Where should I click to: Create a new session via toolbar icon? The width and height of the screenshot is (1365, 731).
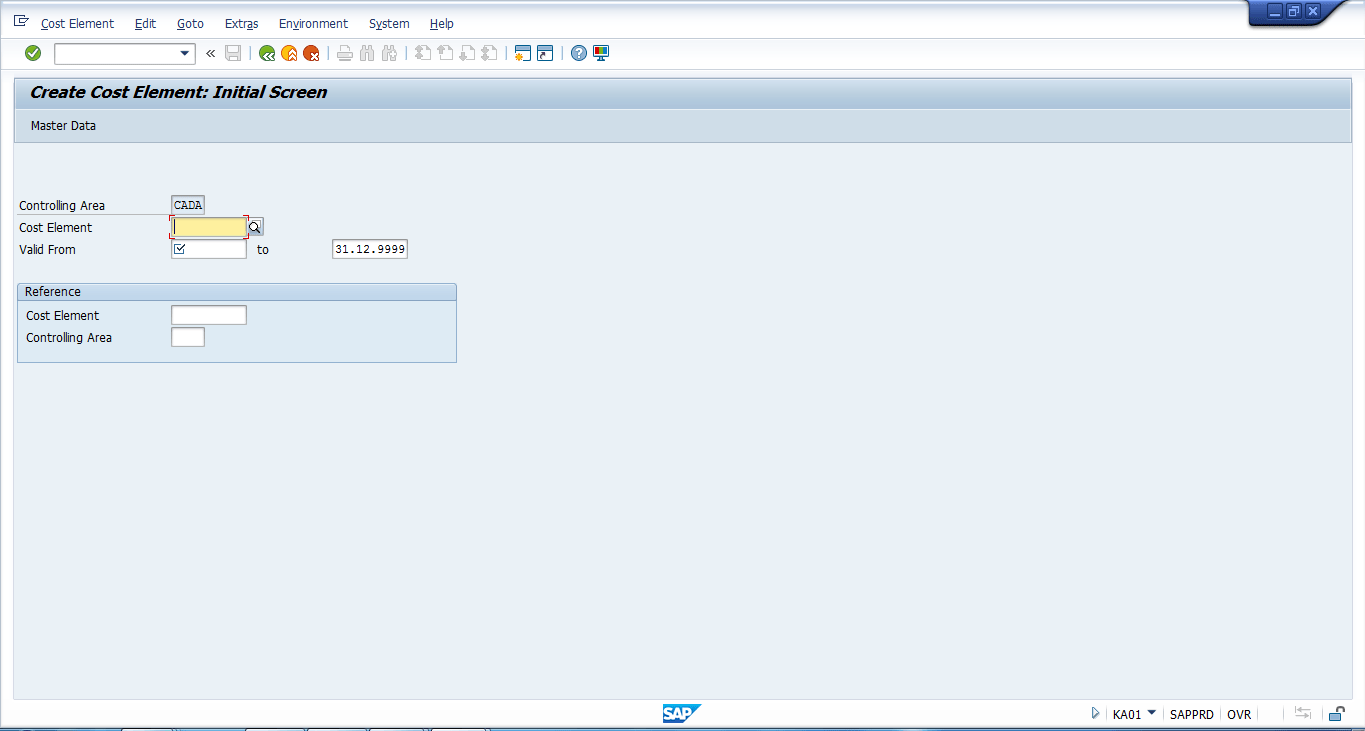pyautogui.click(x=522, y=53)
